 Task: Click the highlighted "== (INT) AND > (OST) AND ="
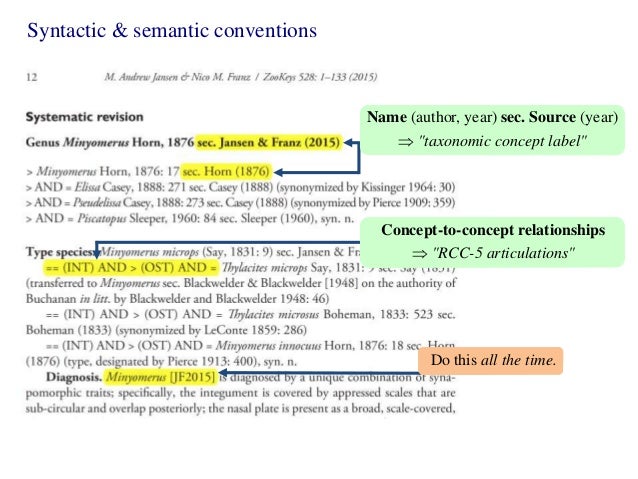pos(132,267)
